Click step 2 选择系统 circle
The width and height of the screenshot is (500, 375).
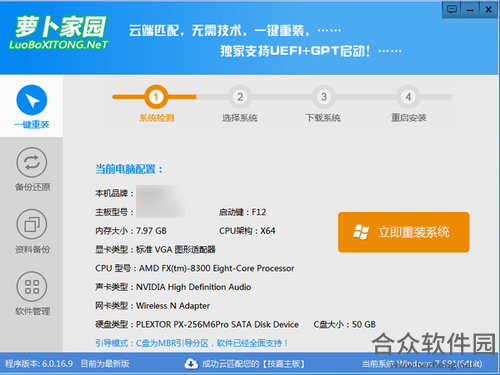point(240,97)
